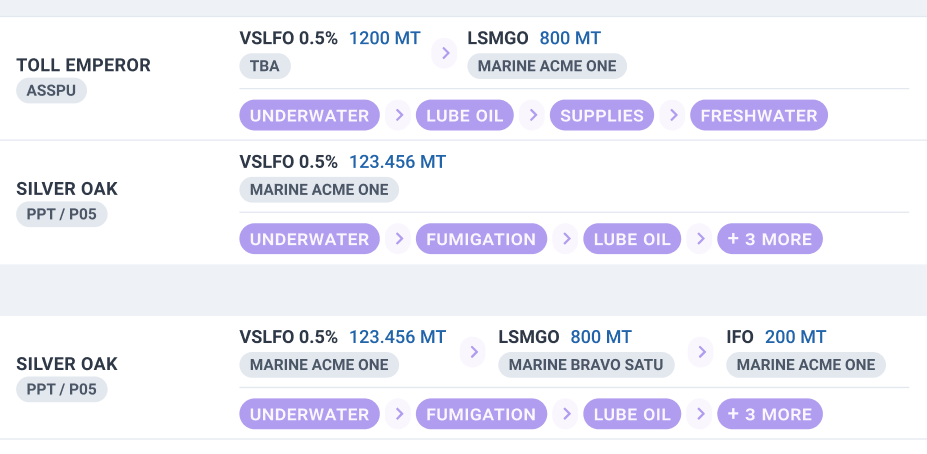Click the chevron between Marine Bravo Satu and IFO
927x454 pixels.
[701, 351]
